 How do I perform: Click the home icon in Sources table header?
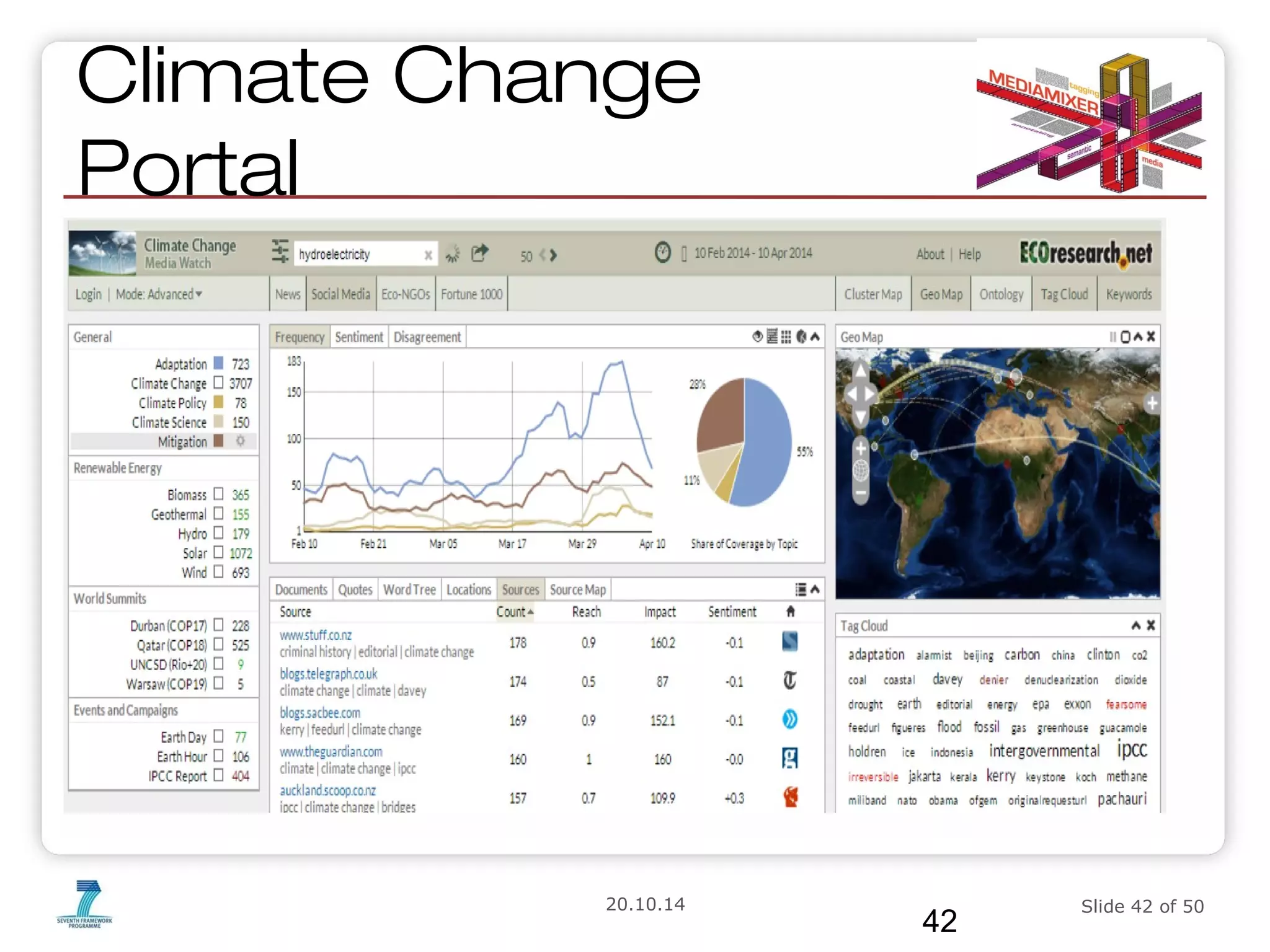tap(791, 612)
